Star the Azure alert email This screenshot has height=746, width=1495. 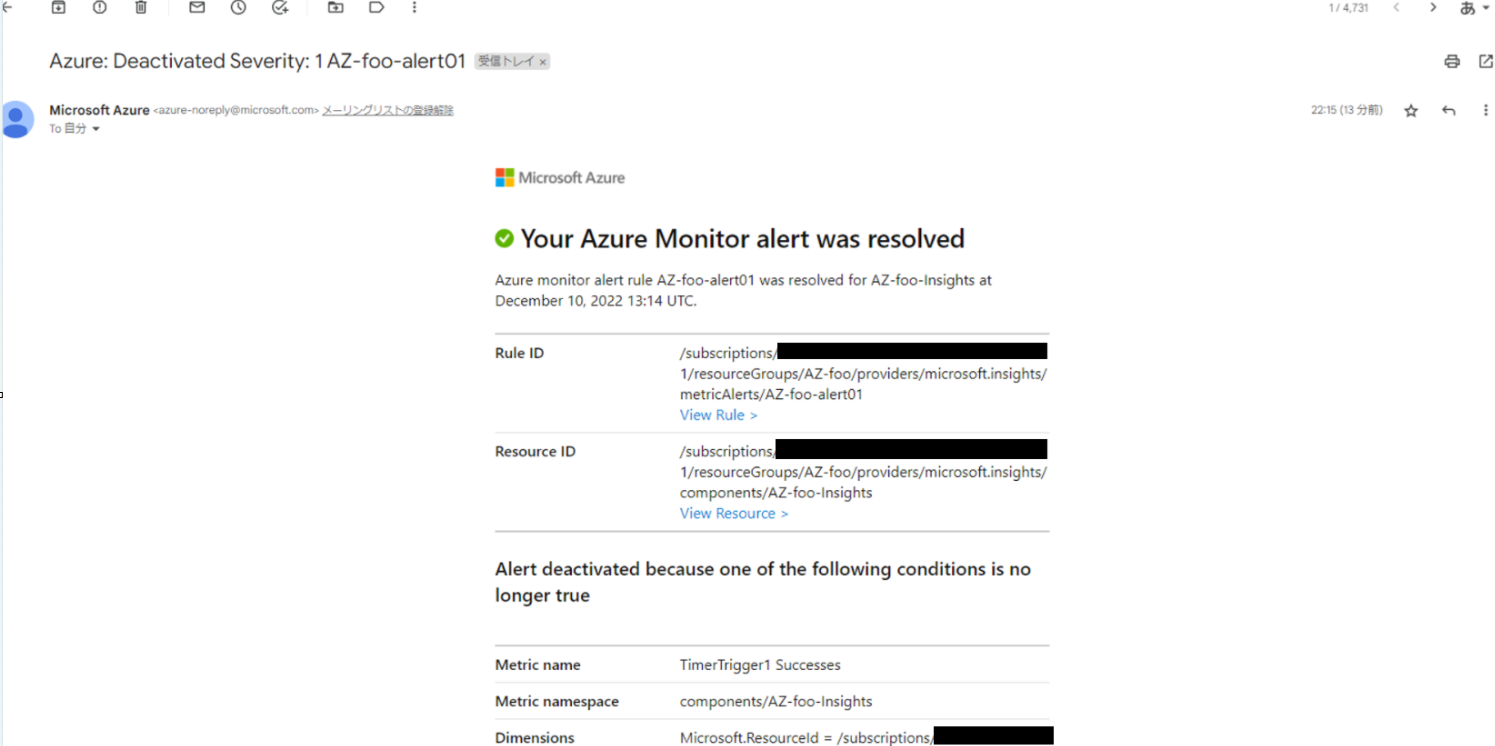(x=1410, y=110)
